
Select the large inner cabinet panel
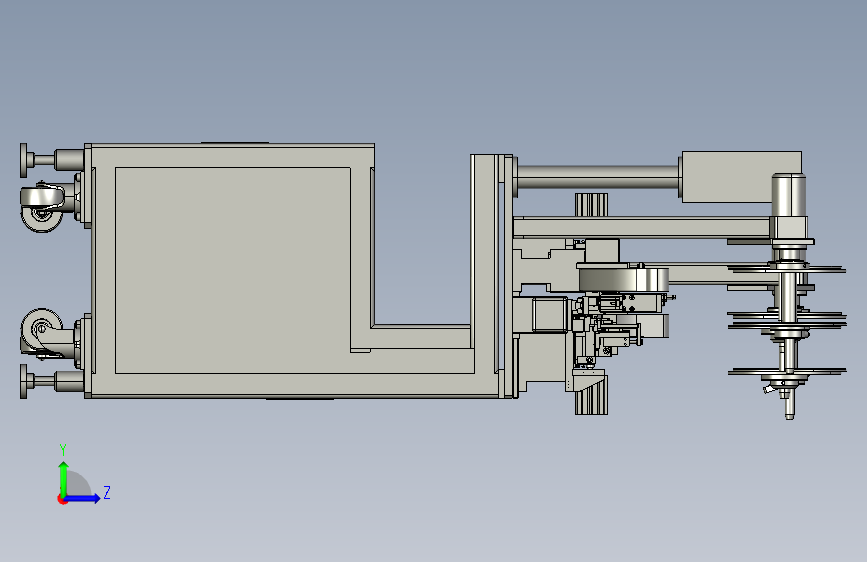pos(232,270)
